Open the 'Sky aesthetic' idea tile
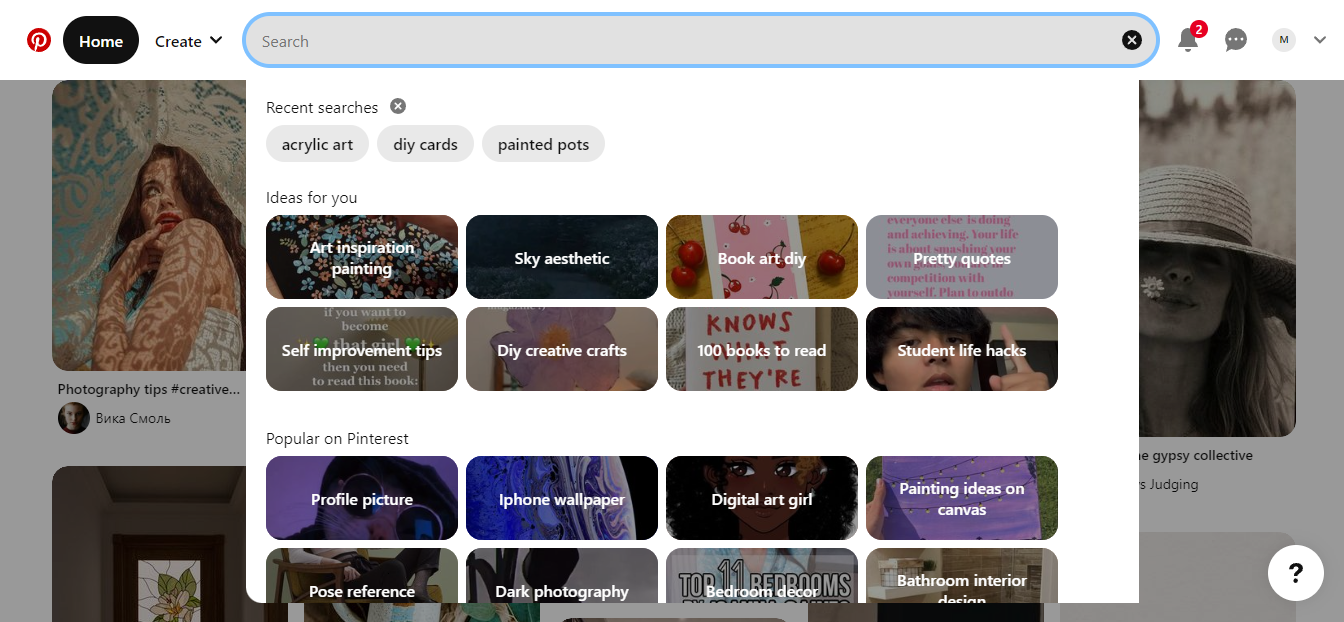Screen dimensions: 1344x622 [562, 258]
